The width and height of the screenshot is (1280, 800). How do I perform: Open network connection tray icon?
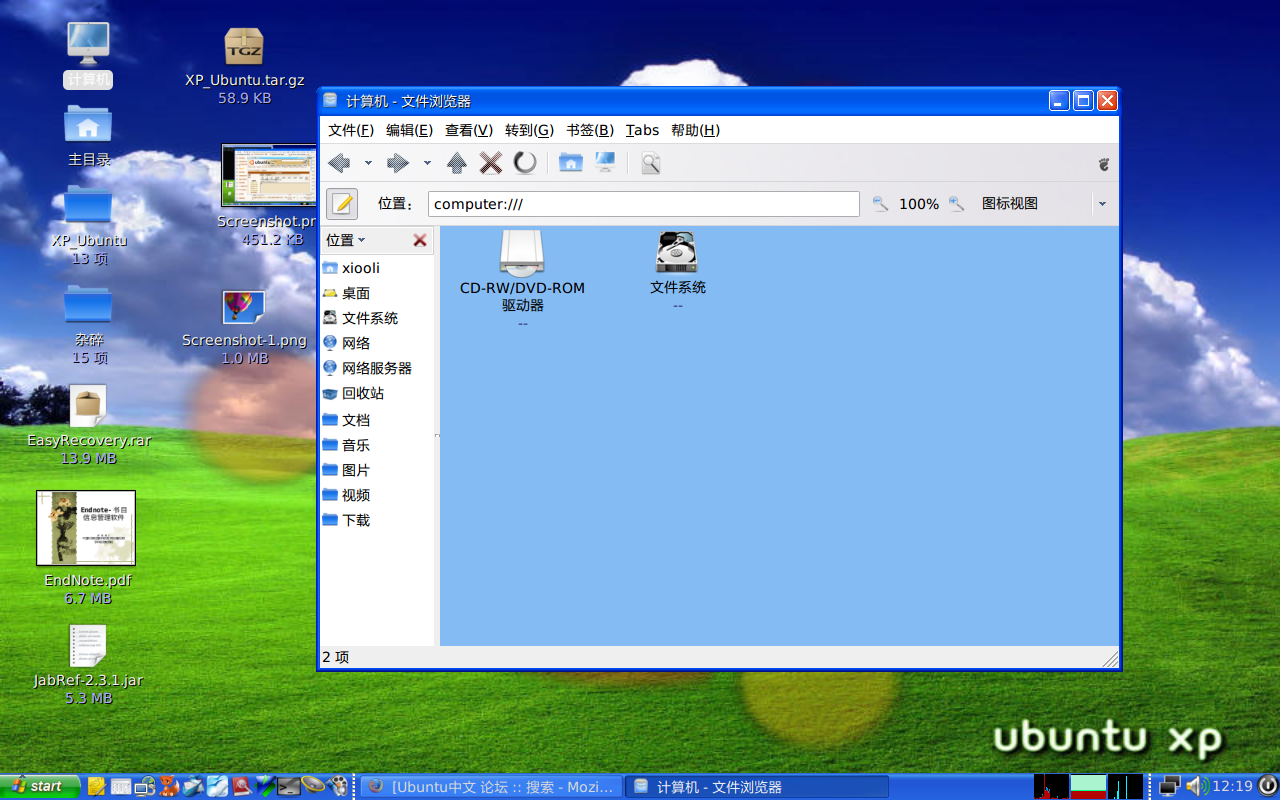(x=1169, y=786)
